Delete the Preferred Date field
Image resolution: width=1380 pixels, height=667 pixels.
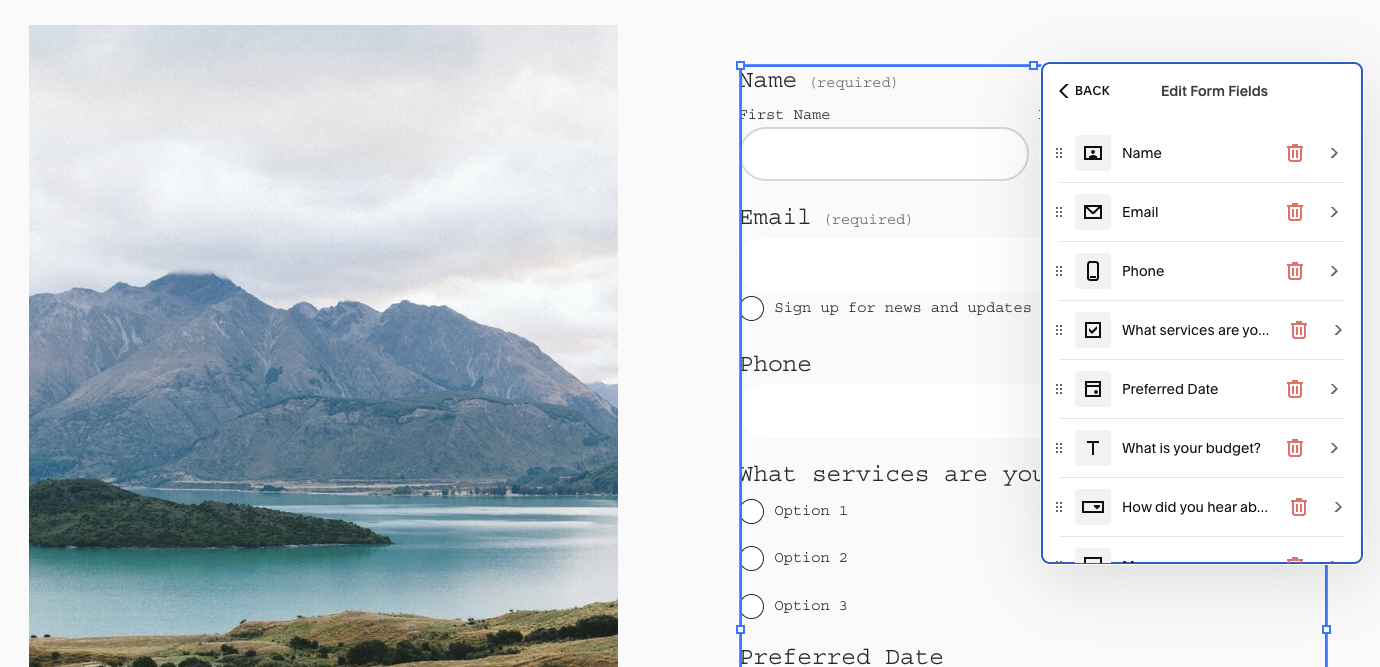[x=1295, y=389]
